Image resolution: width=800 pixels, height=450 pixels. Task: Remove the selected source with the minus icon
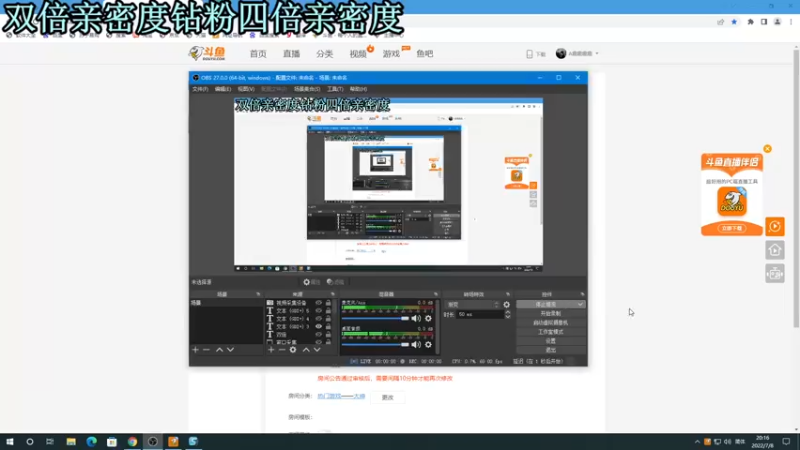click(282, 350)
